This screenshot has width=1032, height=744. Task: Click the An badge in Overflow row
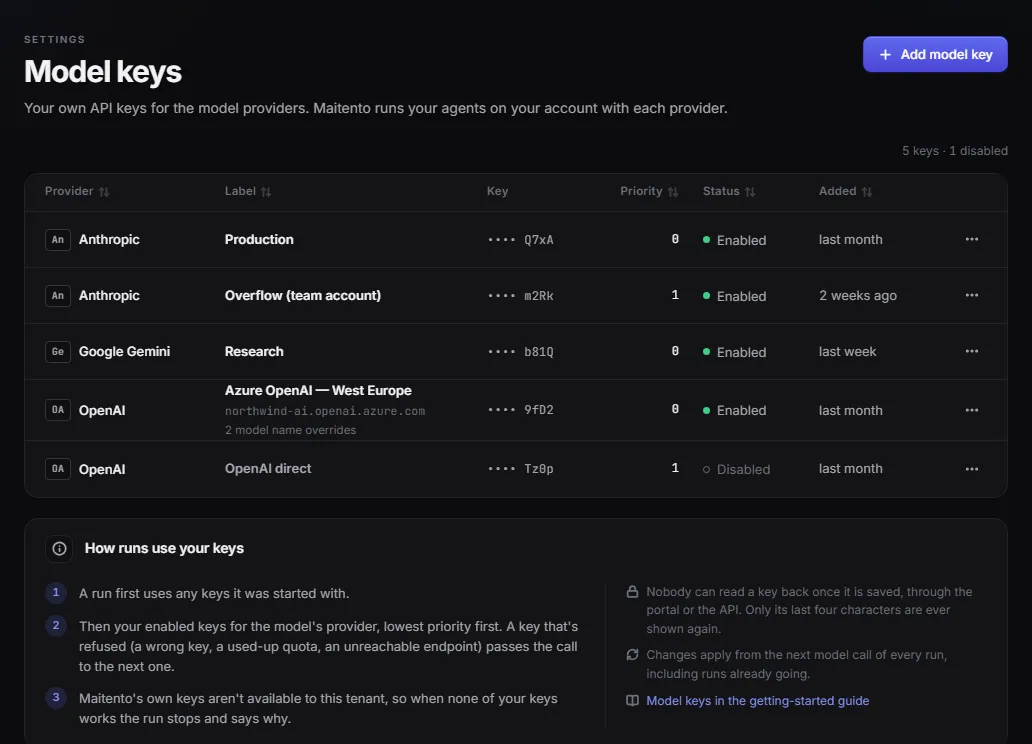58,296
